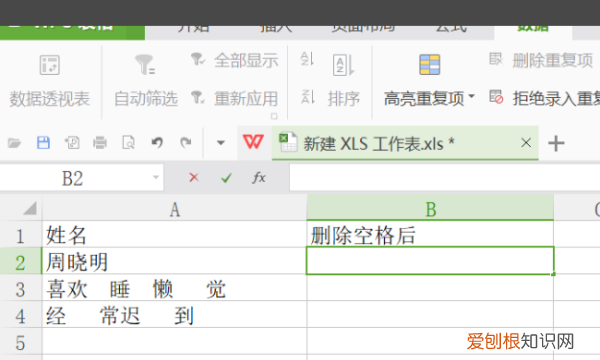
Task: Select cell B1 containing 删除空格后
Action: tap(430, 235)
